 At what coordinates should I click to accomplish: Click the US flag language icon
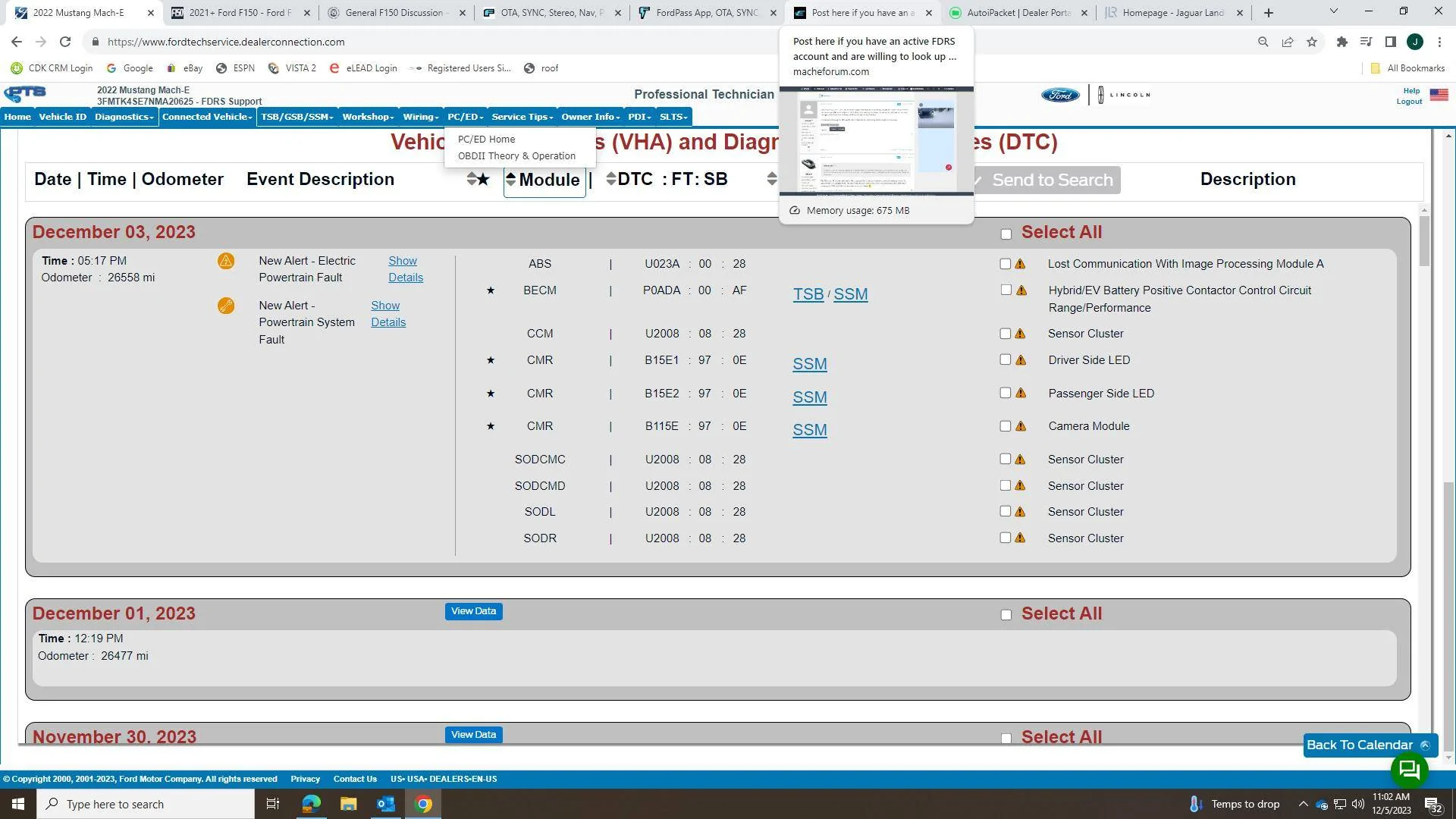coord(1439,95)
